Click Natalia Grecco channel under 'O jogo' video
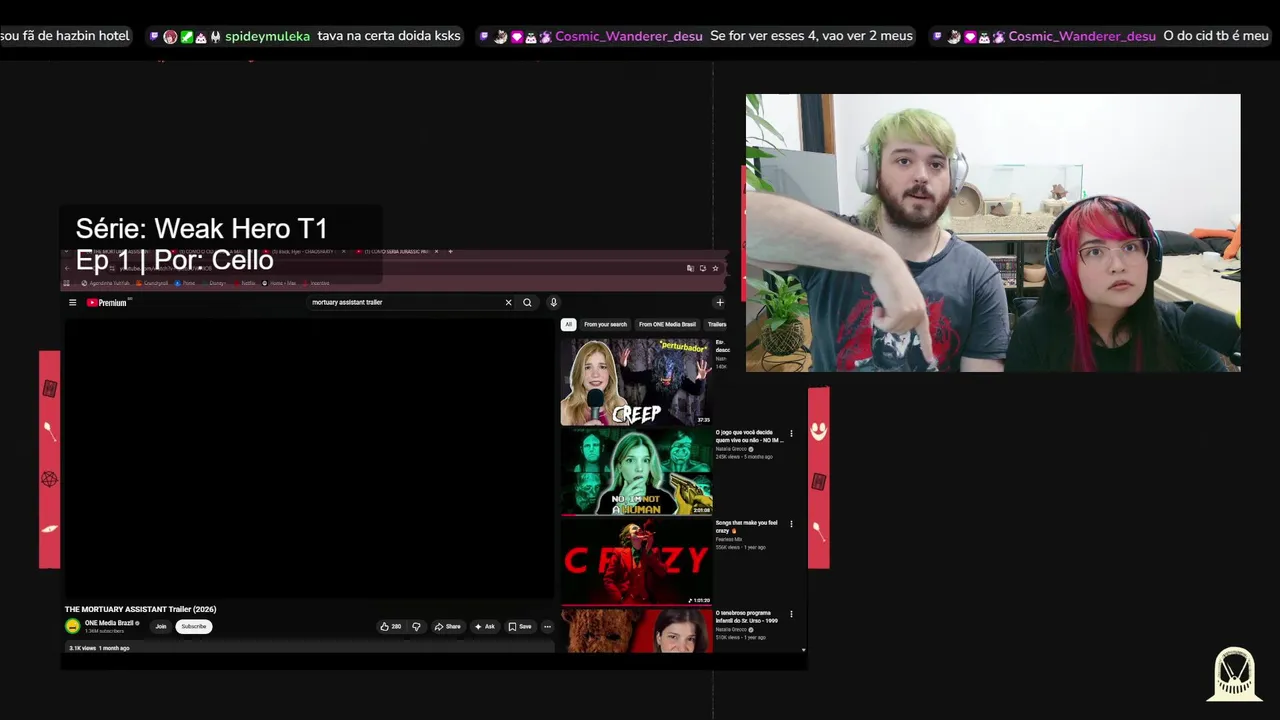Screen dimensions: 1280x720 tap(733, 449)
